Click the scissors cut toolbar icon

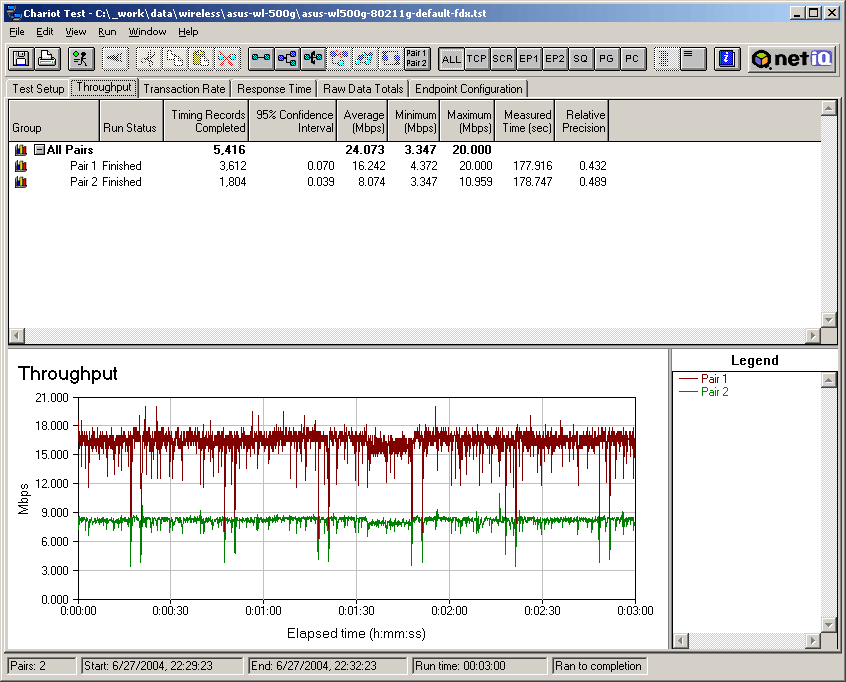[x=146, y=59]
